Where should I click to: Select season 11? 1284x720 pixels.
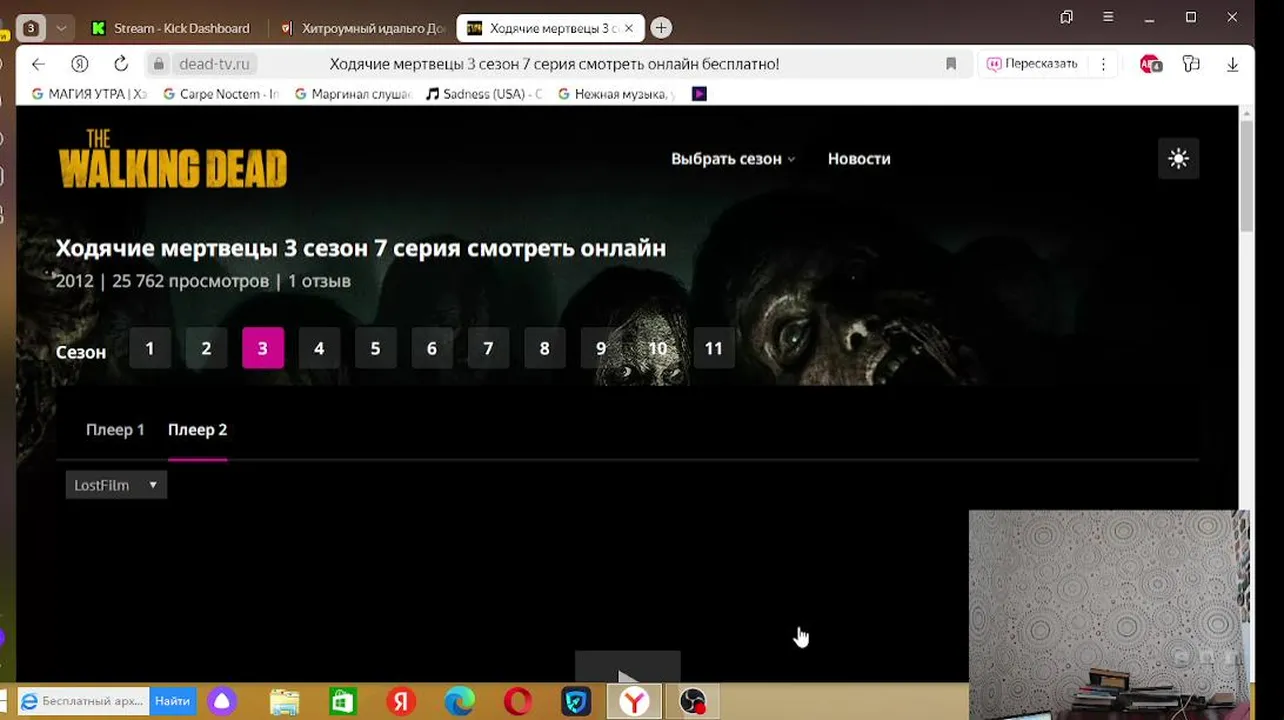[713, 348]
